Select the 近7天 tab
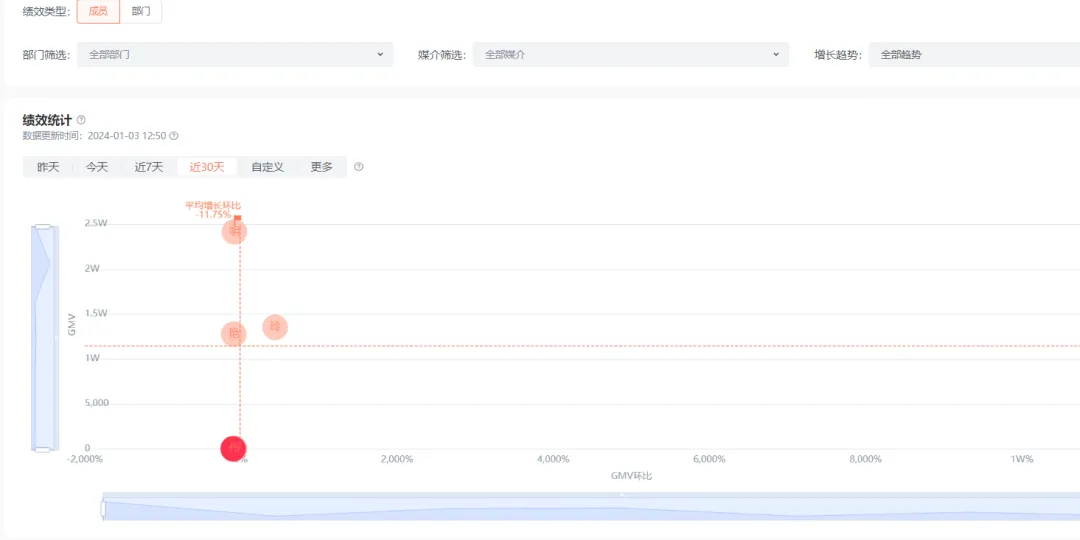1080x540 pixels. (x=149, y=167)
